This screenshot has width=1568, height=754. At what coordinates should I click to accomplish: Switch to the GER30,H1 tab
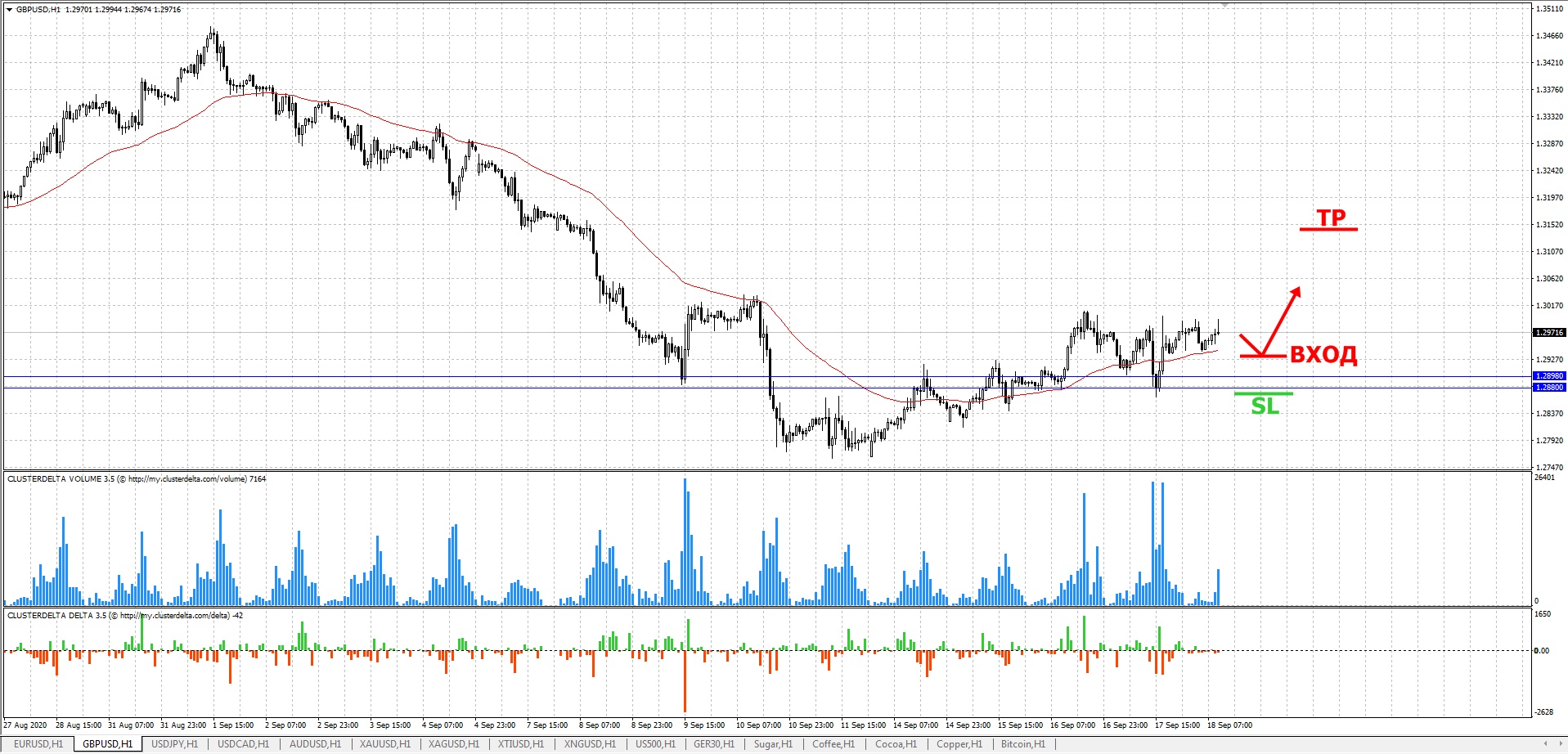714,744
